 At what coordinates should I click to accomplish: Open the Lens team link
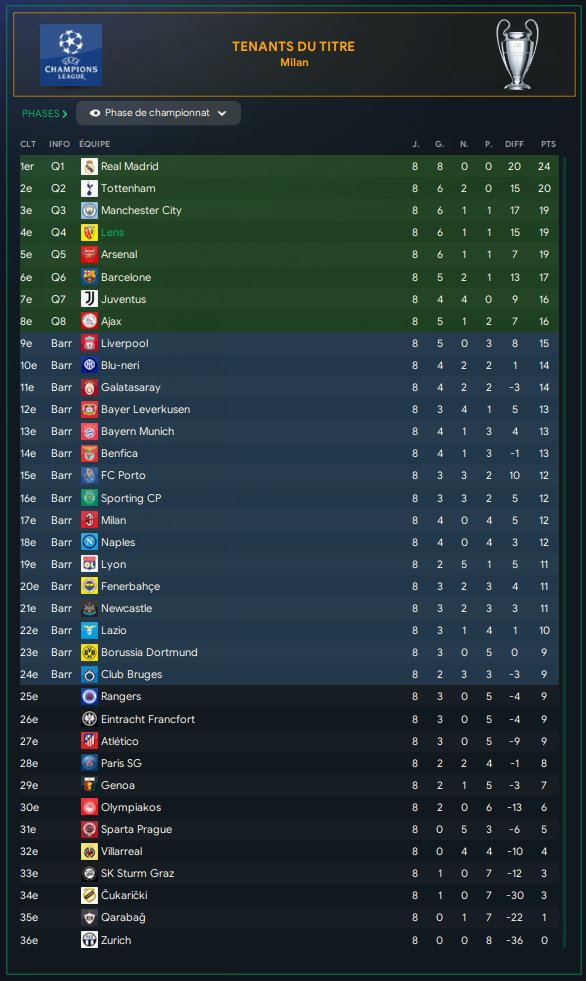113,232
